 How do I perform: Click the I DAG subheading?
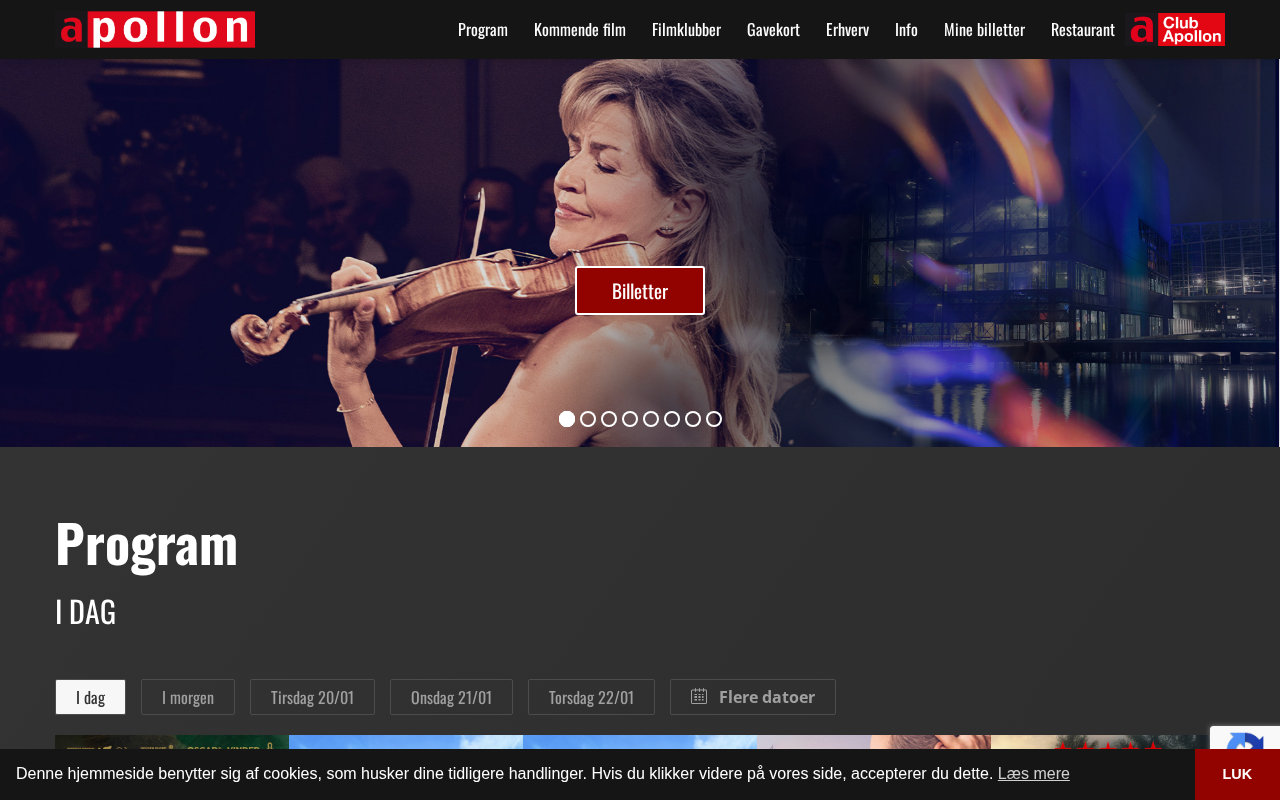click(x=86, y=612)
